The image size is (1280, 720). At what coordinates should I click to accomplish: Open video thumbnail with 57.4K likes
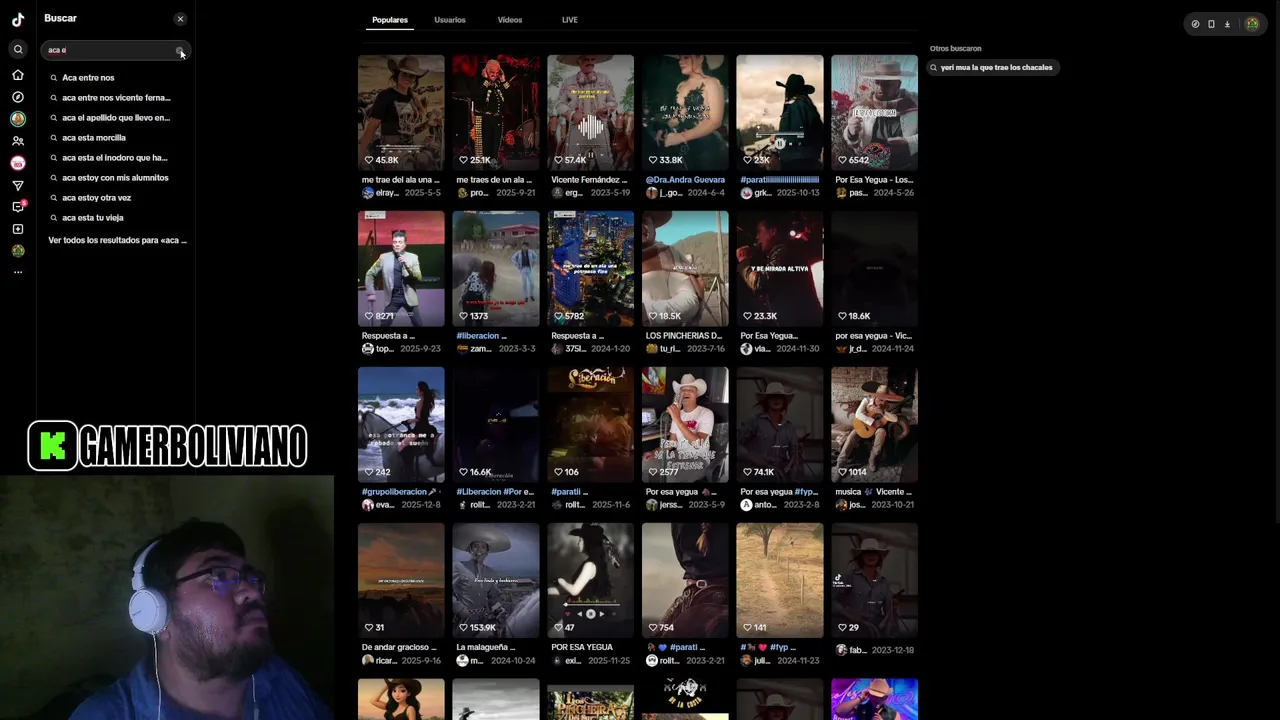[x=590, y=112]
